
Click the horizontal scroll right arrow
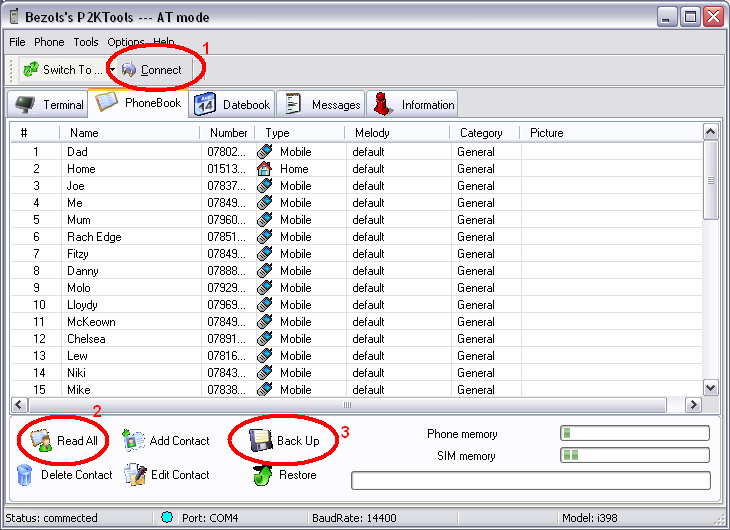693,404
